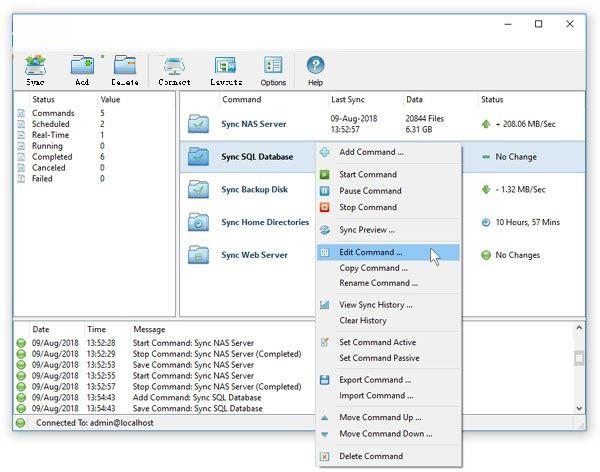
Task: Click the Sync Home Directories clock icon
Action: coord(199,222)
